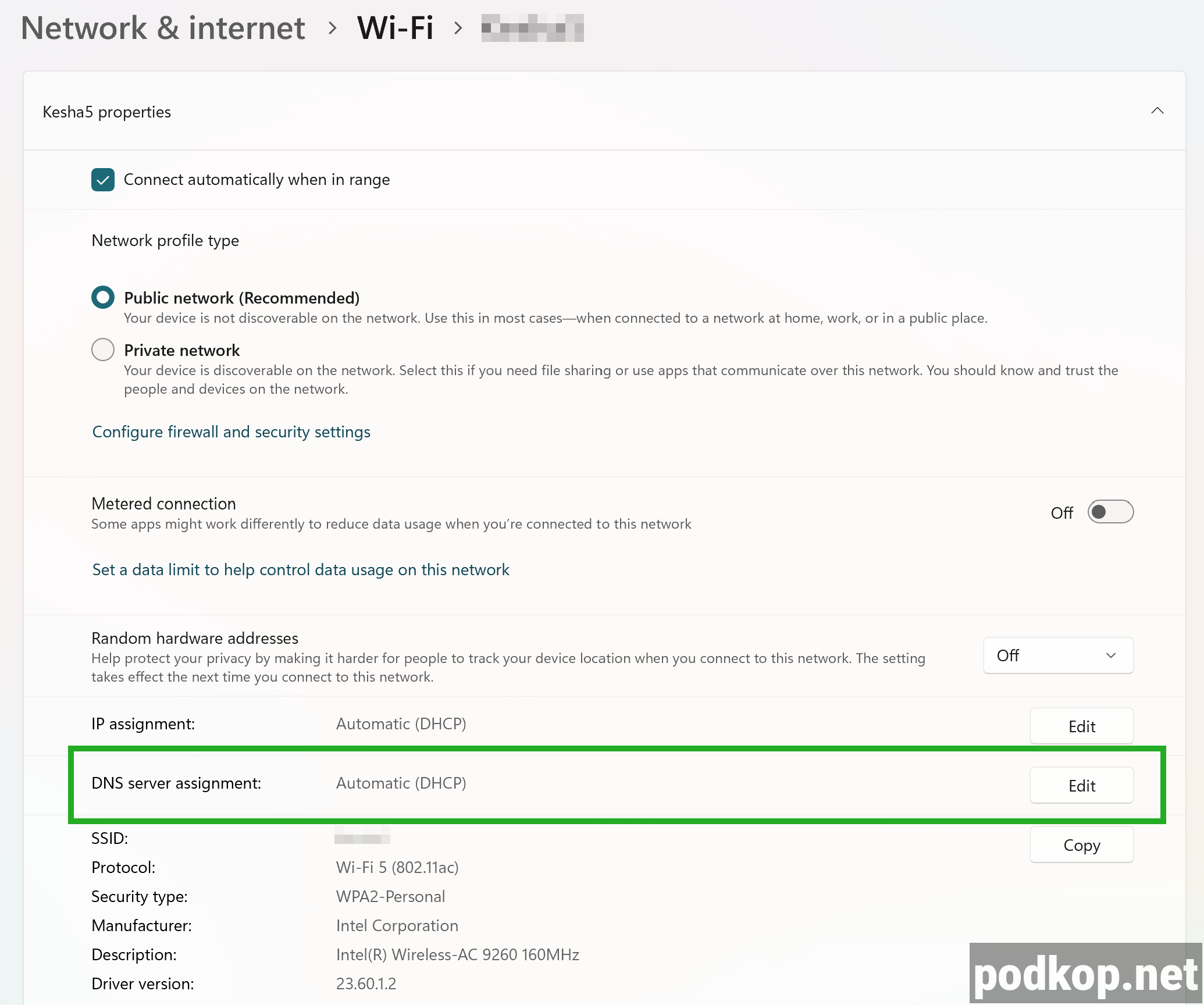The height and width of the screenshot is (1005, 1204).
Task: Click Edit button for DNS server assignment
Action: (1081, 785)
